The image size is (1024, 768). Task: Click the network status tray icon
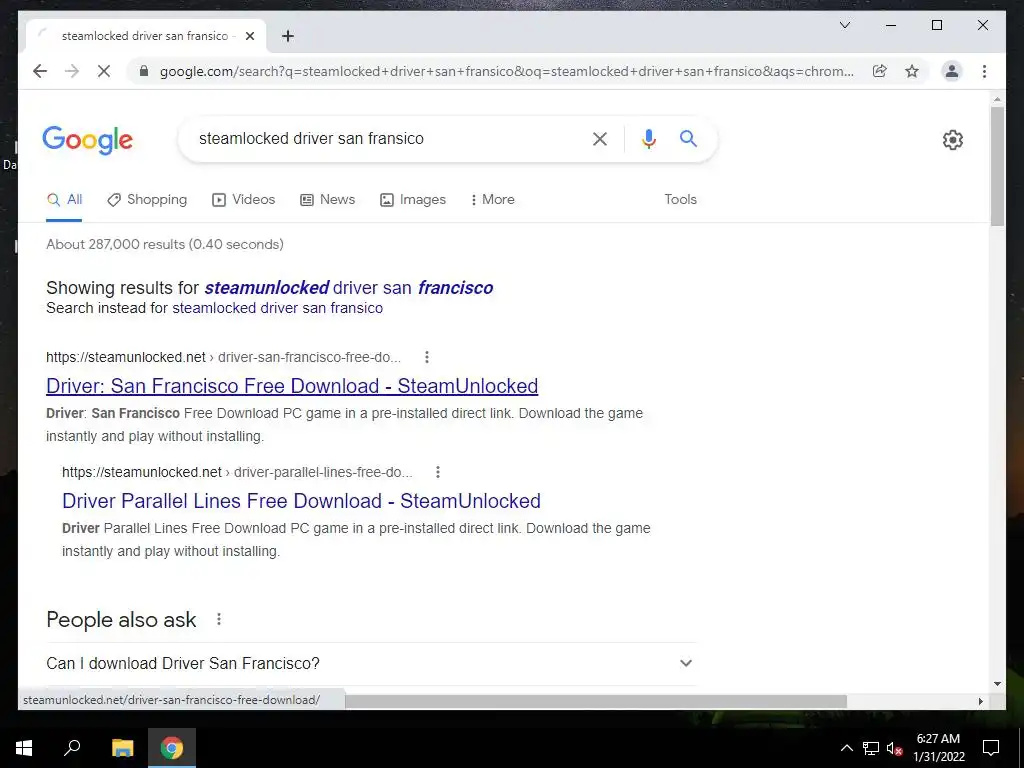(x=871, y=748)
